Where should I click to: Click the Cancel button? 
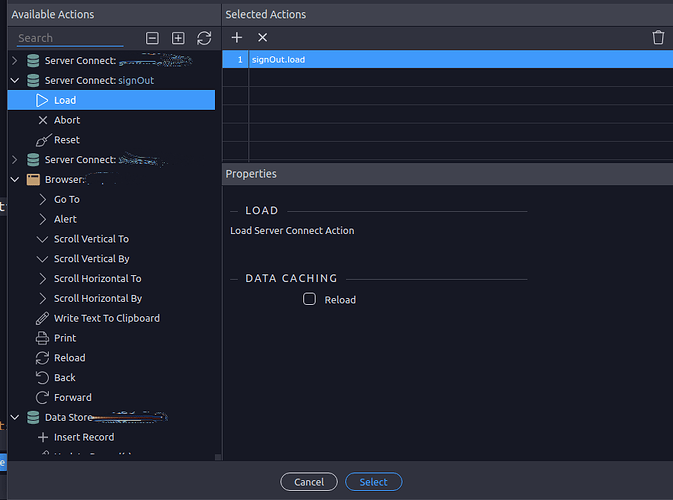click(309, 482)
